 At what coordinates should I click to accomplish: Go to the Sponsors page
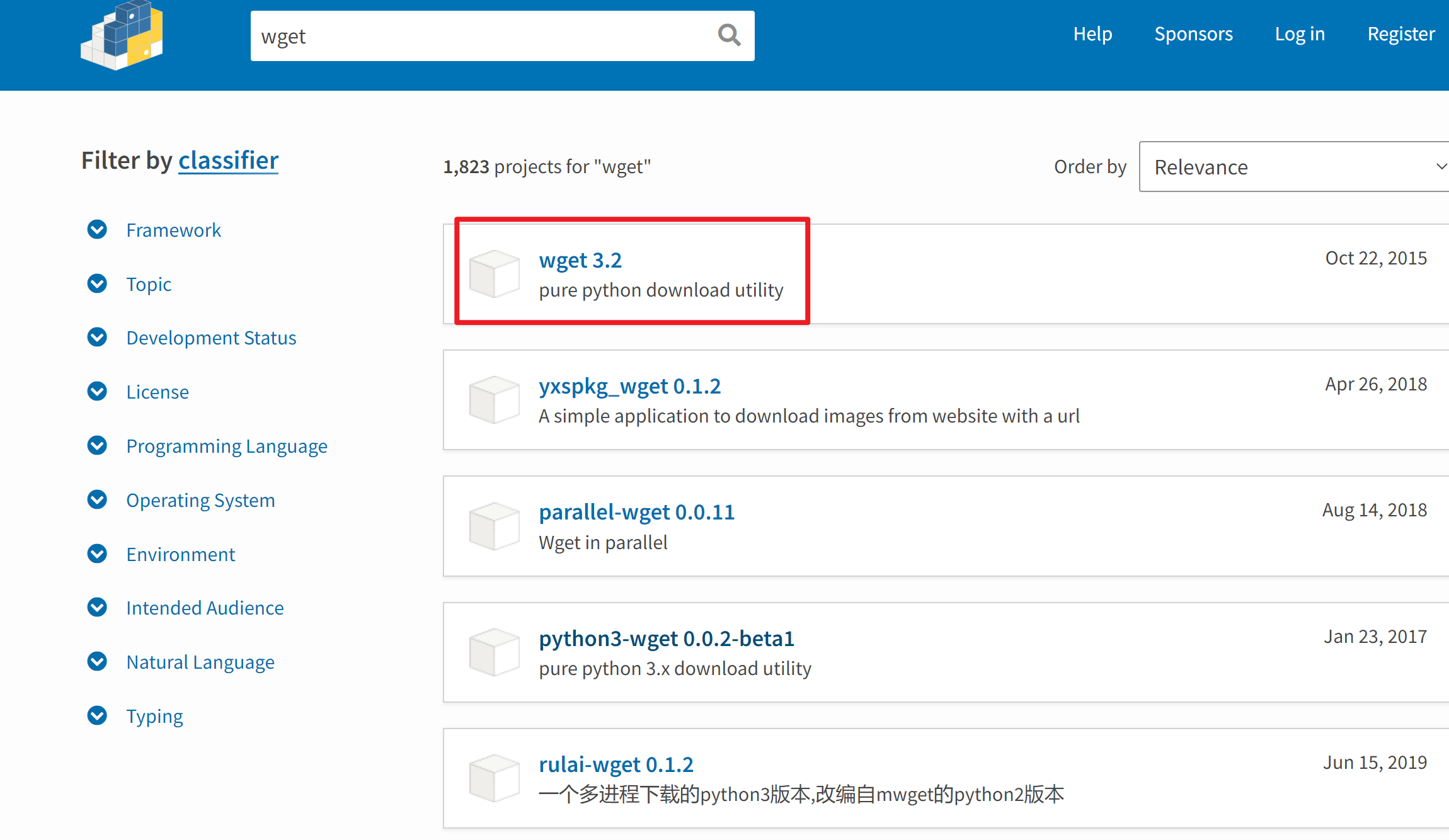point(1193,34)
